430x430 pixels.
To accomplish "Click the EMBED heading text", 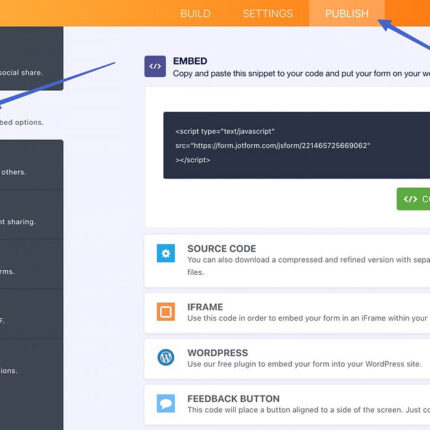I will (190, 61).
